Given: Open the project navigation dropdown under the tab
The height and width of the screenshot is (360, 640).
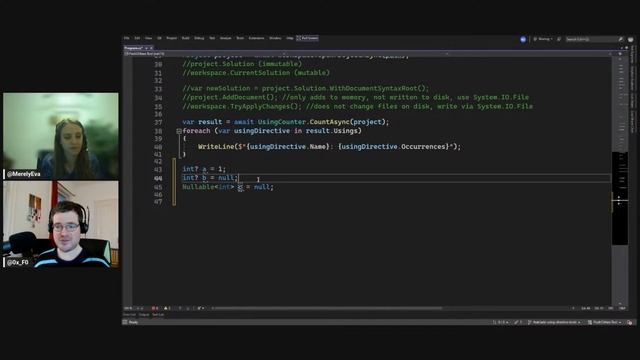Looking at the screenshot, I should pyautogui.click(x=204, y=53).
